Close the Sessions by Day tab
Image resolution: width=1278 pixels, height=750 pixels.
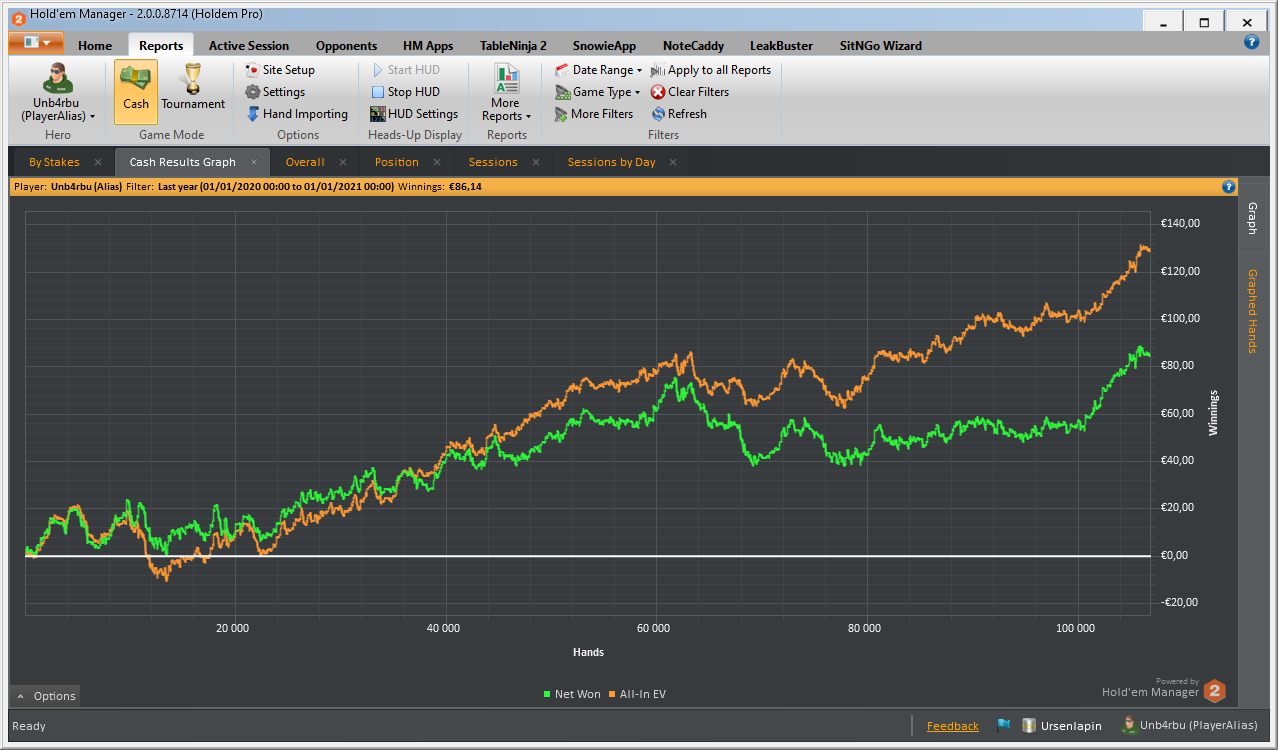pyautogui.click(x=673, y=162)
